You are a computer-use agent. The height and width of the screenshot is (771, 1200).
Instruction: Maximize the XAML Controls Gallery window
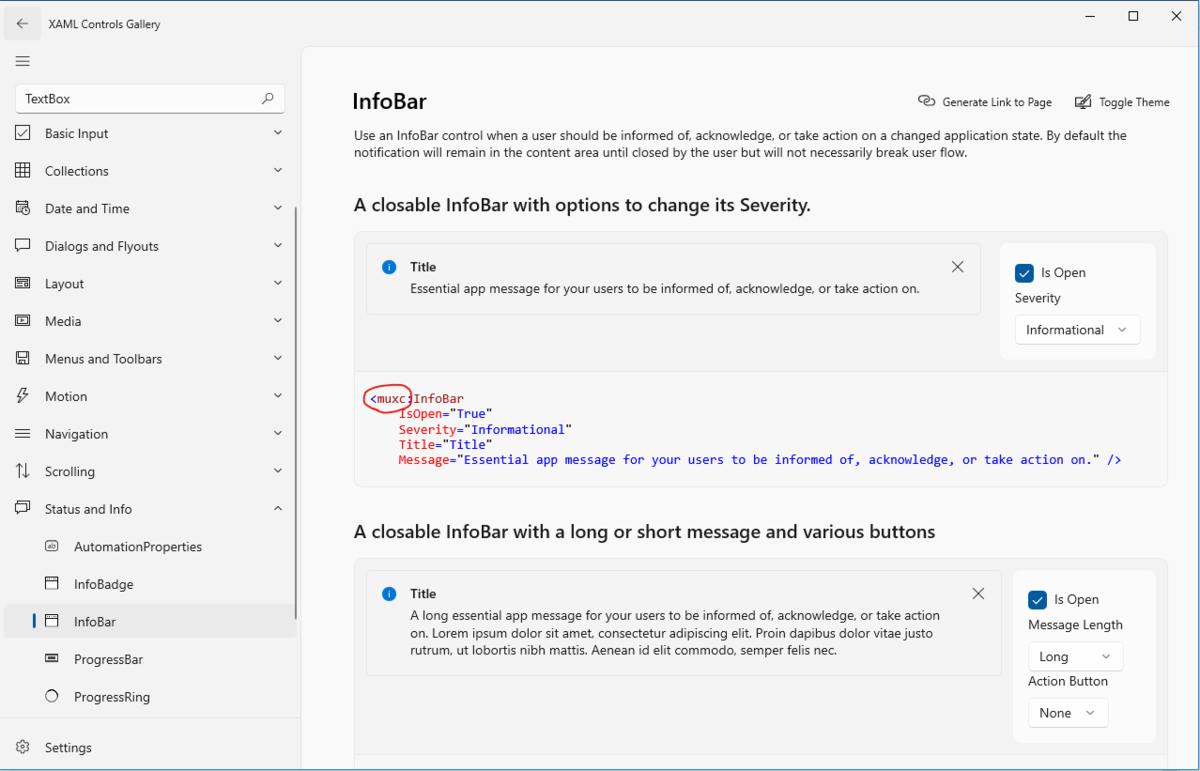coord(1133,16)
